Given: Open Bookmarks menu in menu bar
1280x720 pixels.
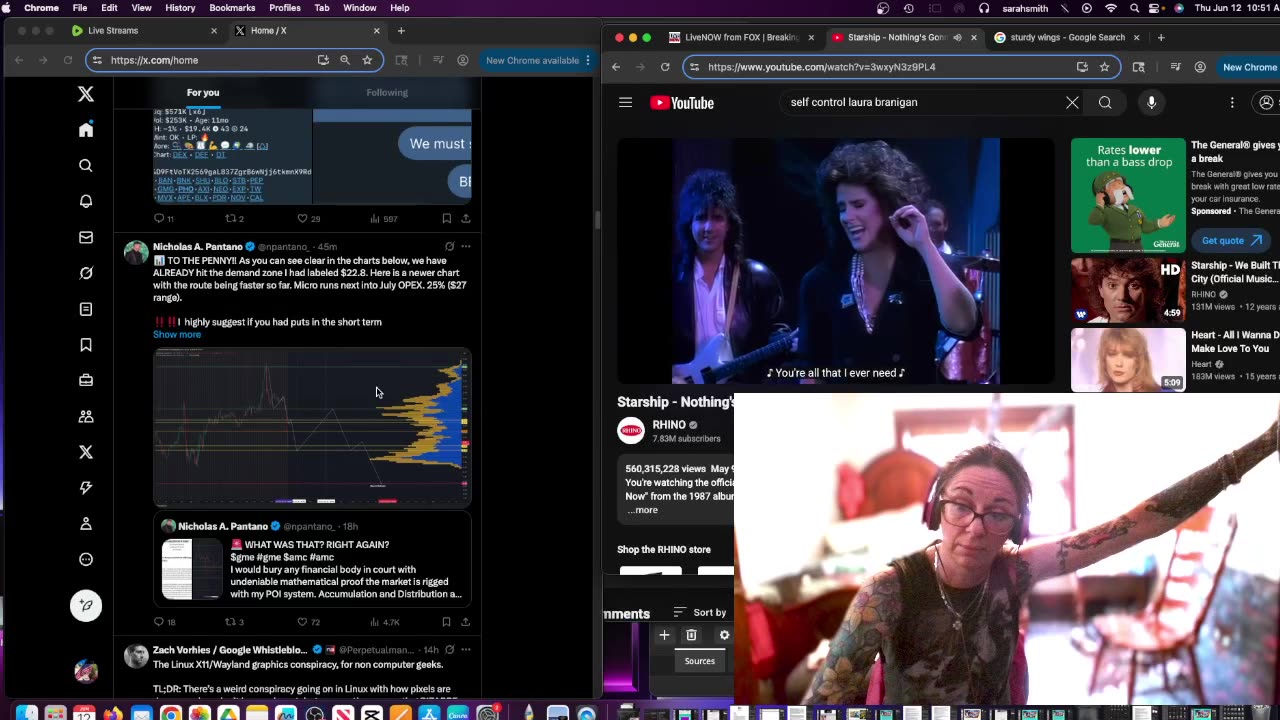Looking at the screenshot, I should (x=232, y=8).
